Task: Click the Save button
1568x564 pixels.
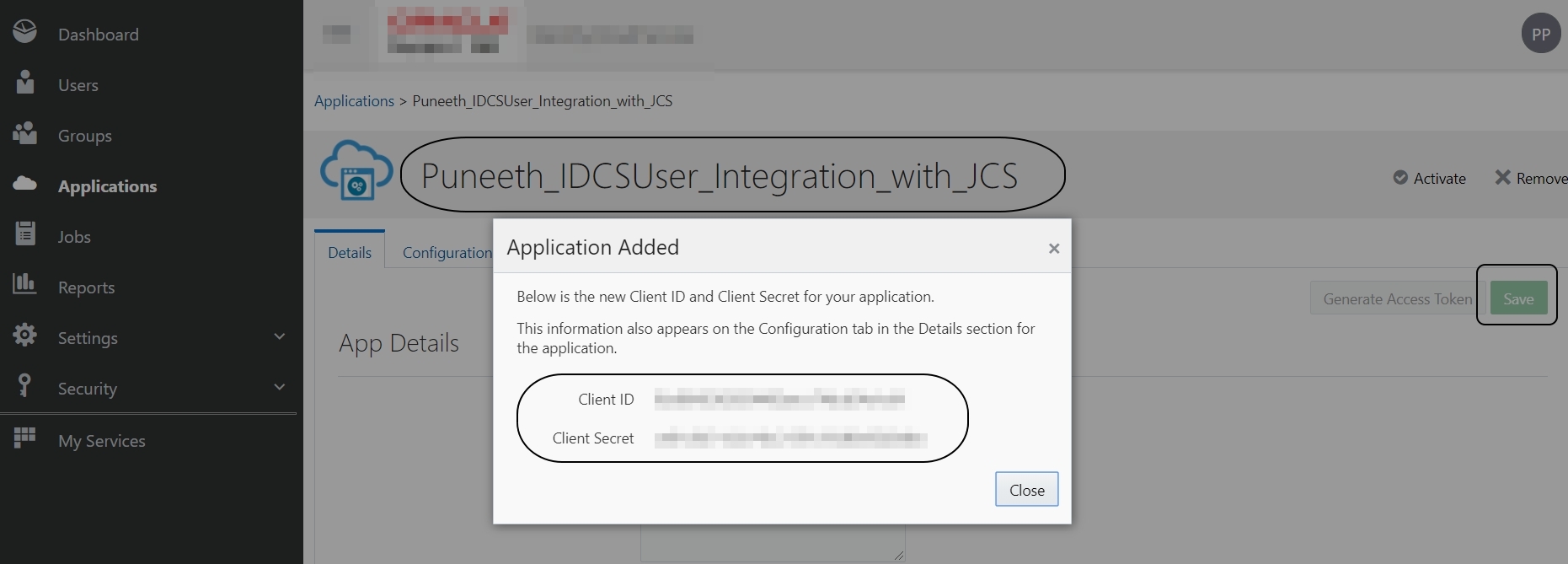Action: [x=1518, y=298]
